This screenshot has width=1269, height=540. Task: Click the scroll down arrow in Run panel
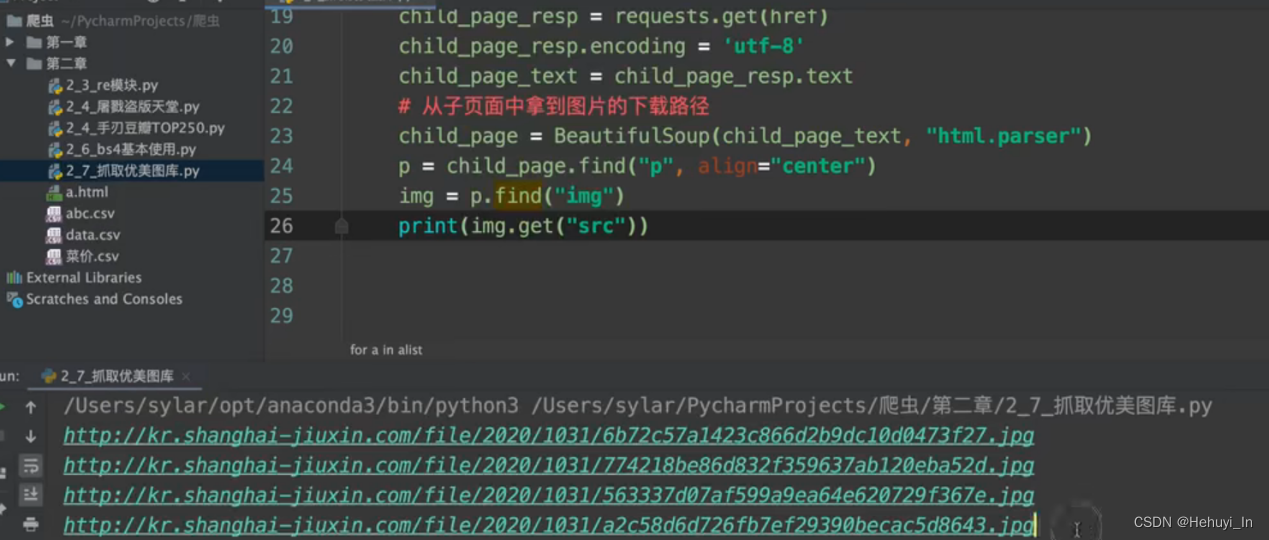(x=31, y=436)
